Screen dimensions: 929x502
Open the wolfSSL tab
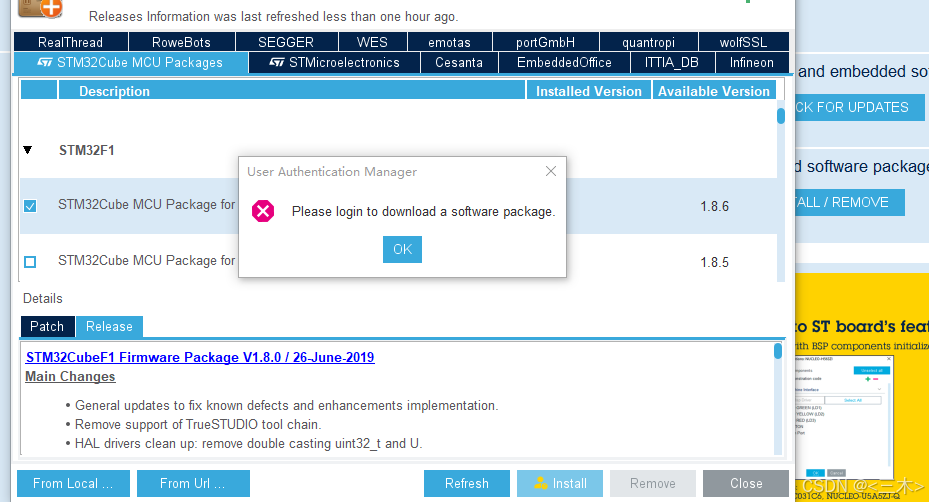[x=744, y=42]
